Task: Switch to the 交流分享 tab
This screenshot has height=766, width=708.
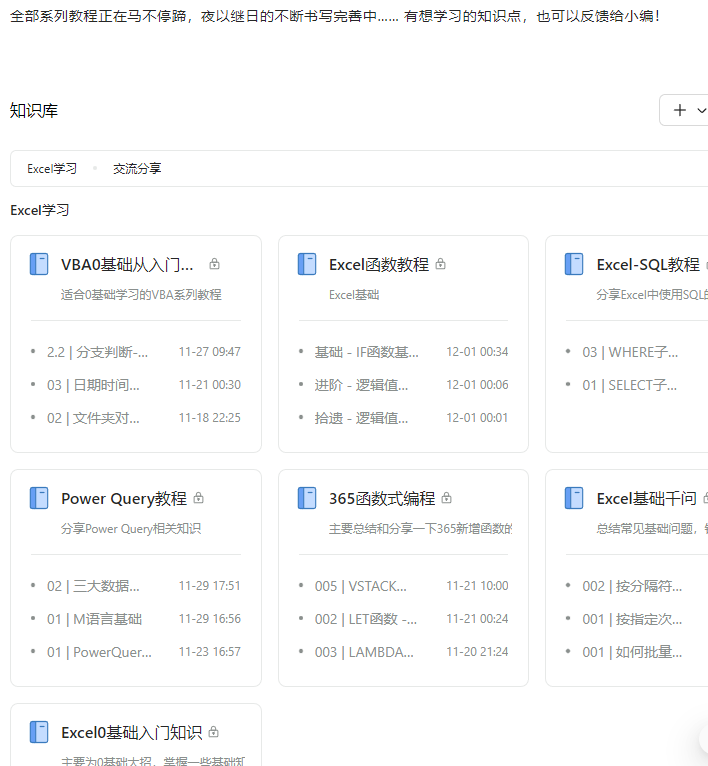Action: [x=137, y=169]
